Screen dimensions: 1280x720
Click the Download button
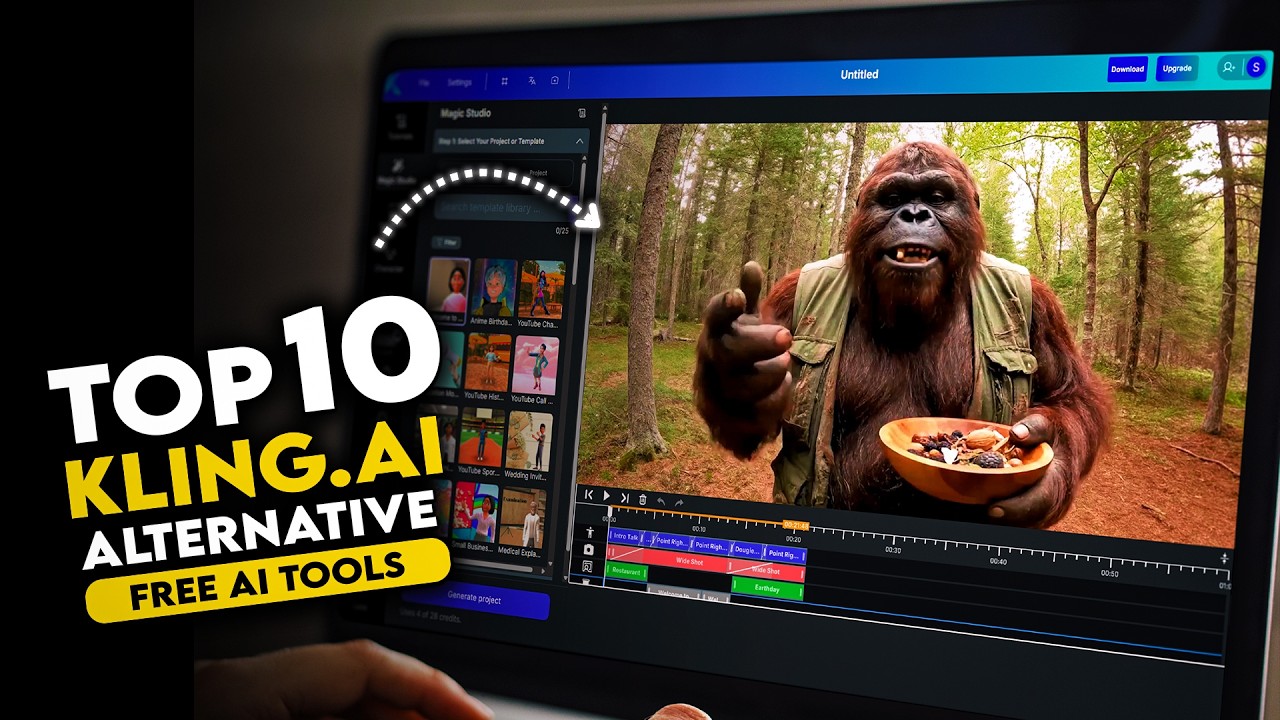coord(1127,69)
